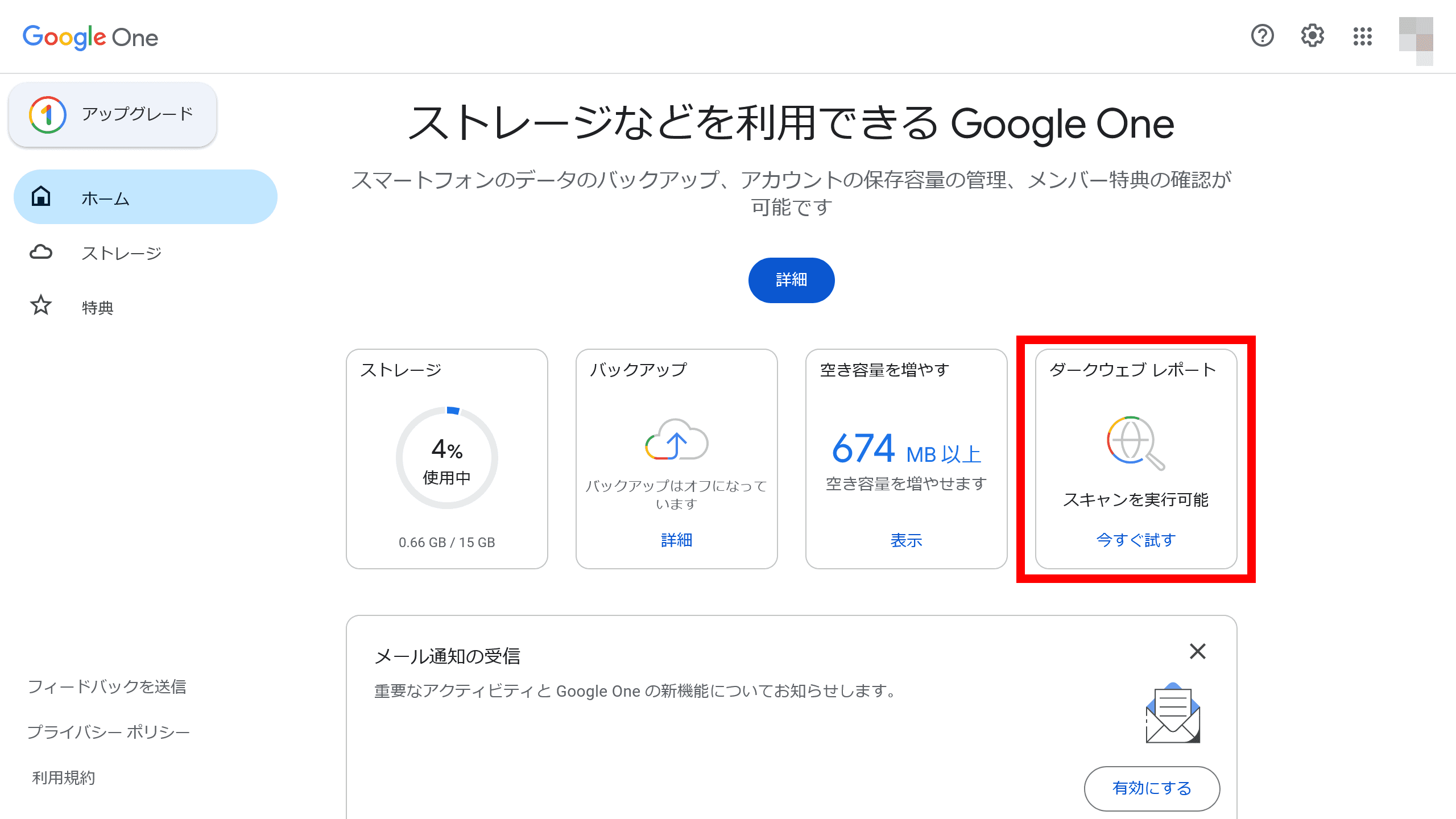Click the アップグレード button
The image size is (1456, 819).
pos(113,114)
